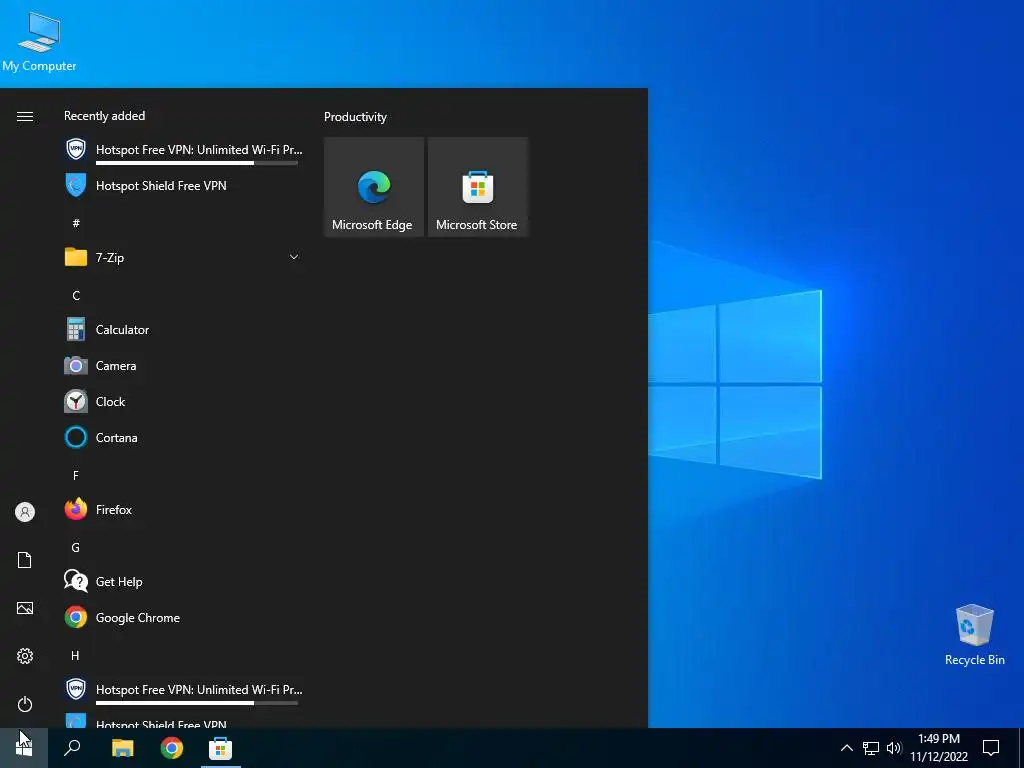Screen dimensions: 1024x768
Task: Click the Microsoft Store tile
Action: 477,187
